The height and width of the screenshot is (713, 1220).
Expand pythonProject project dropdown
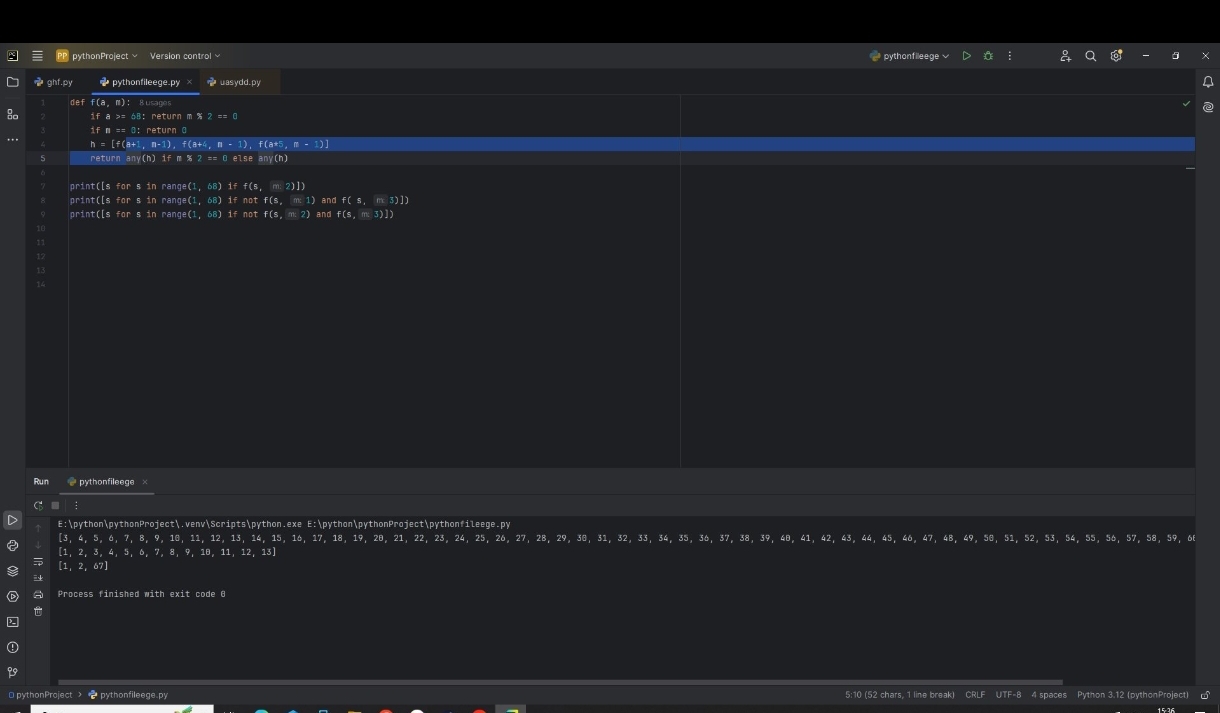coord(97,56)
